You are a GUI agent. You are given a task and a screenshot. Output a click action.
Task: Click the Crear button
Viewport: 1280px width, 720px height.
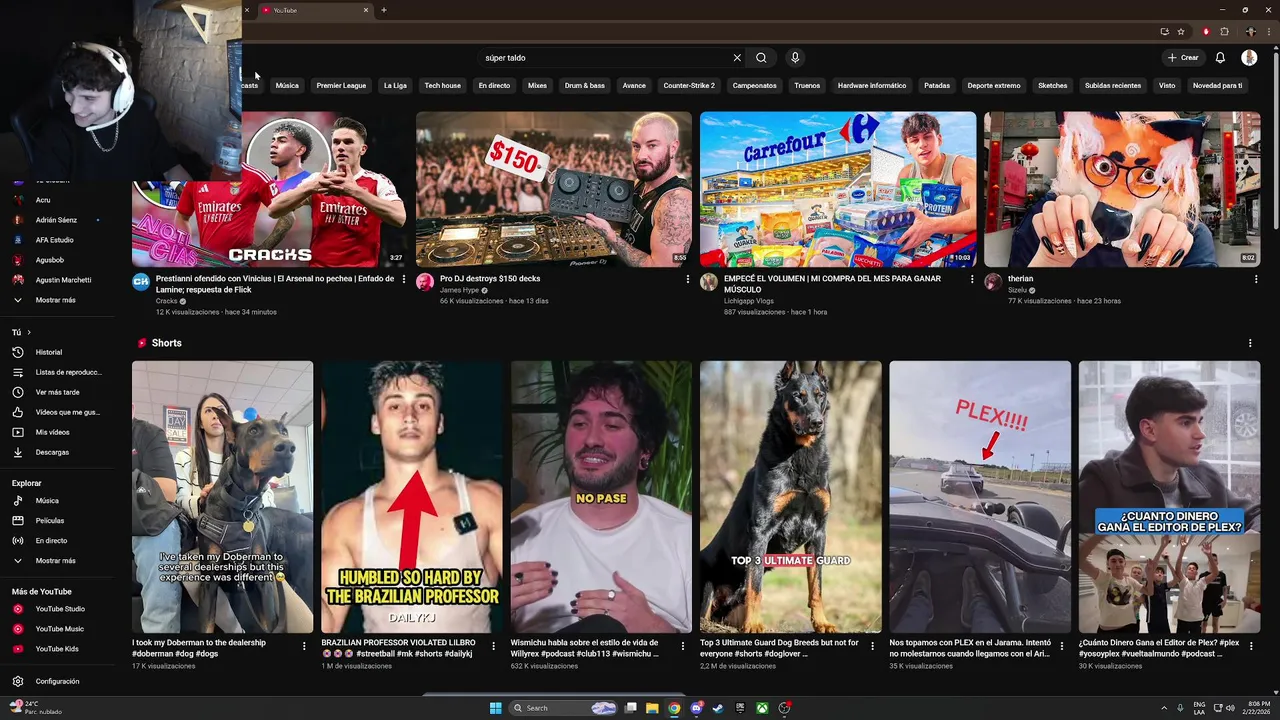tap(1183, 58)
